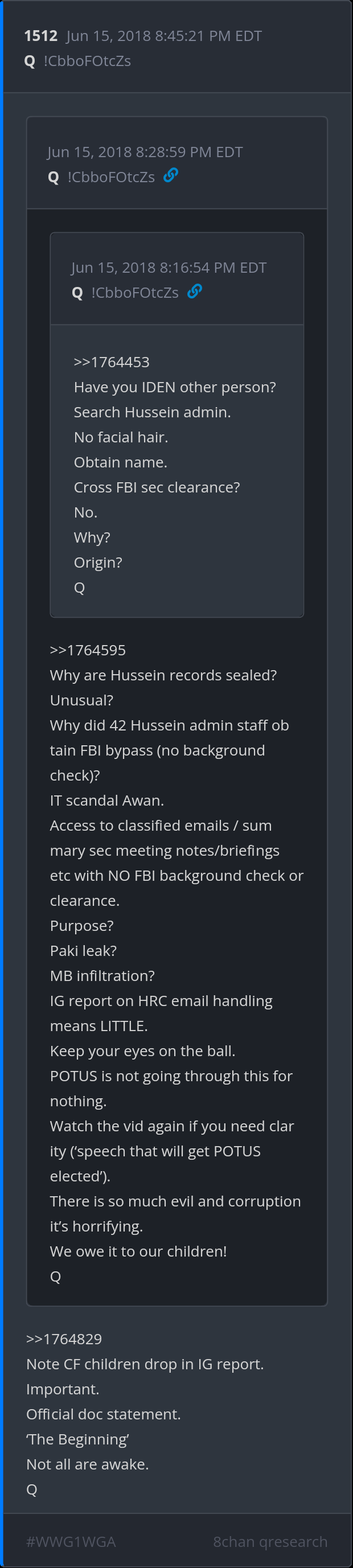The image size is (353, 1568).
Task: Click the line "Search Hussein admin."
Action: click(x=152, y=412)
